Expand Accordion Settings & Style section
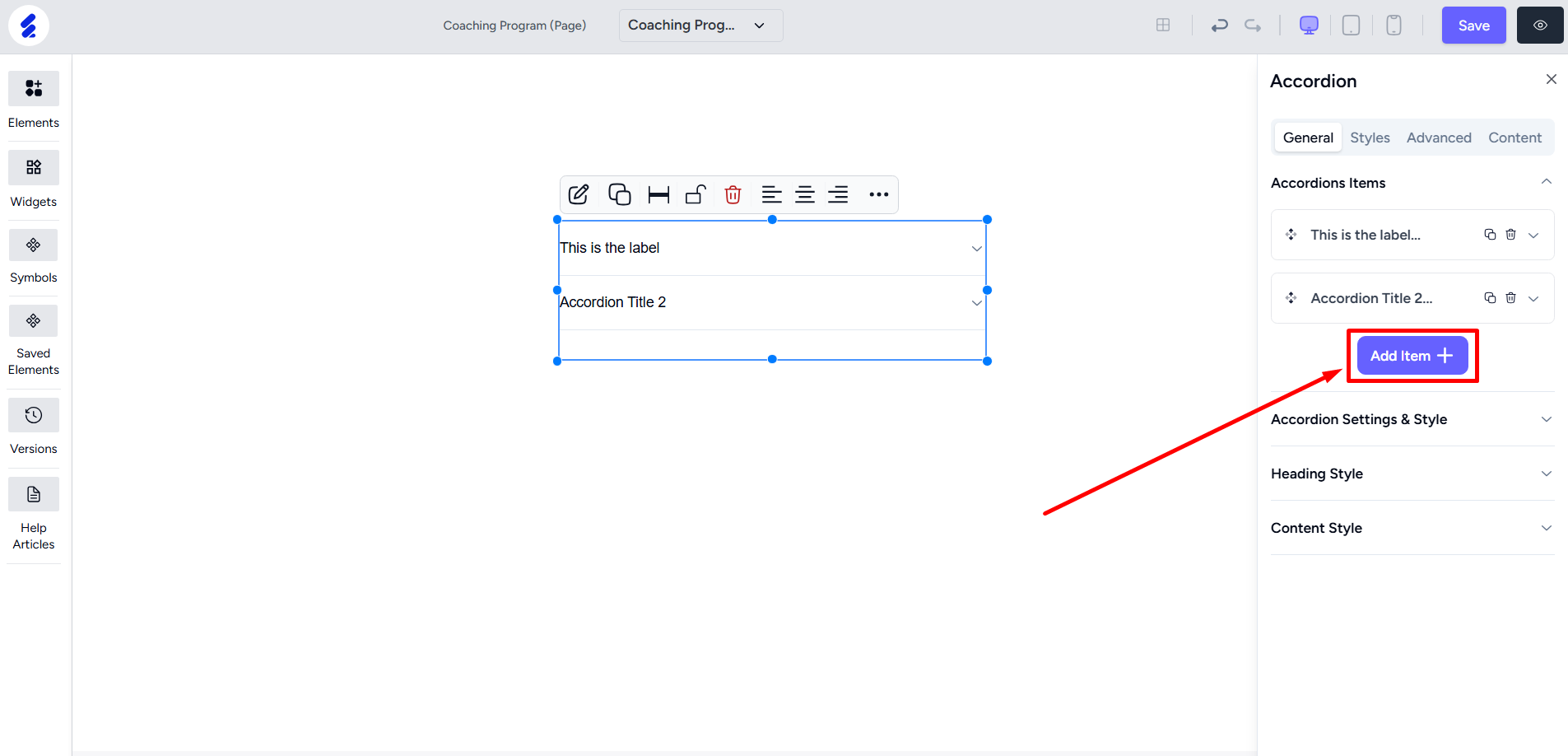1568x756 pixels. [x=1412, y=419]
